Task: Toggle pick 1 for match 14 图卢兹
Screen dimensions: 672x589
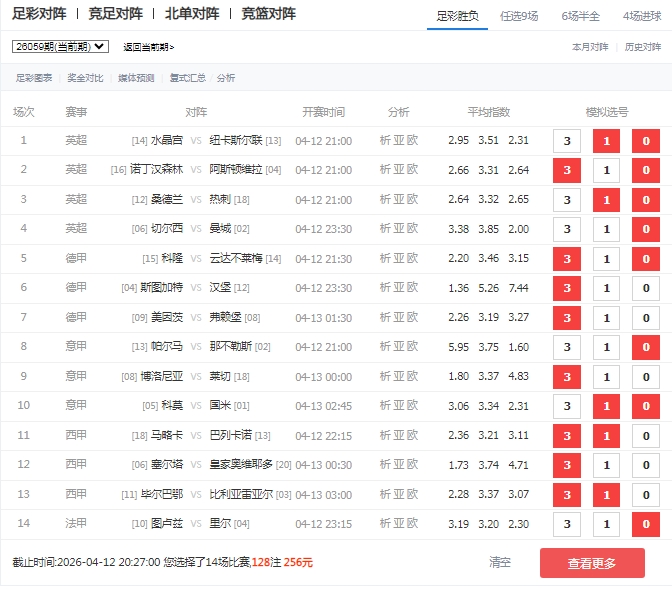Action: pos(606,524)
